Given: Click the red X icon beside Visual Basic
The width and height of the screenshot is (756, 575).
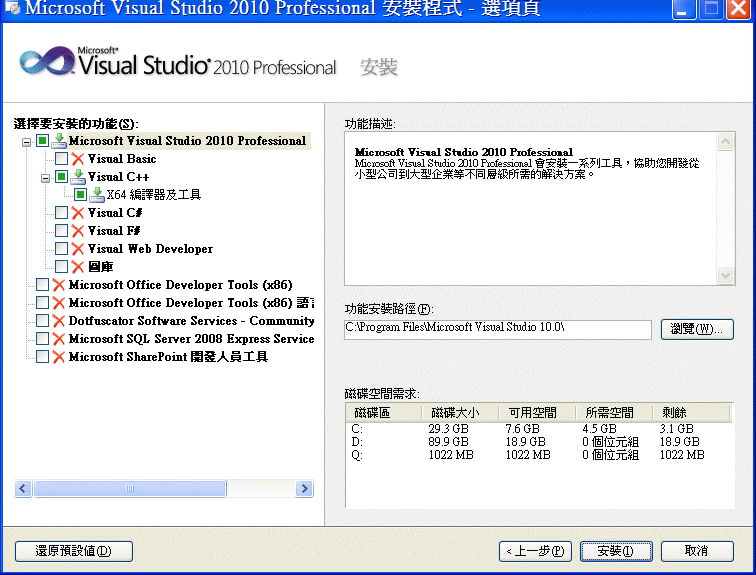Looking at the screenshot, I should point(78,159).
